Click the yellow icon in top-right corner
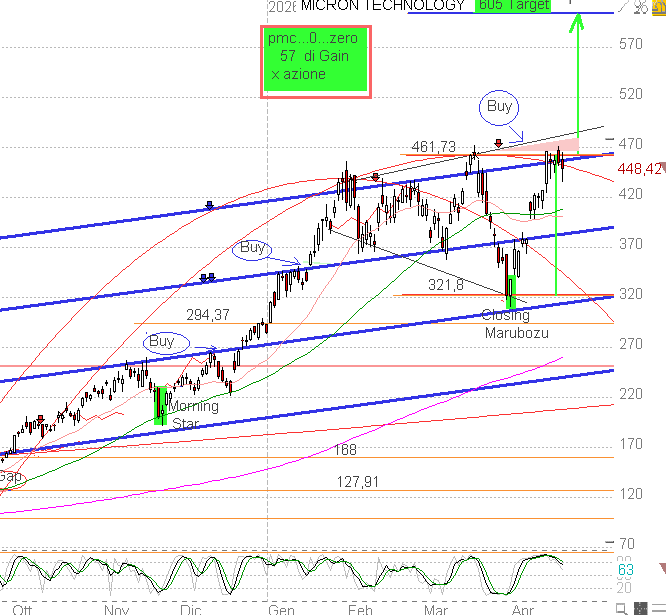Image resolution: width=666 pixels, height=615 pixels. coord(656,6)
